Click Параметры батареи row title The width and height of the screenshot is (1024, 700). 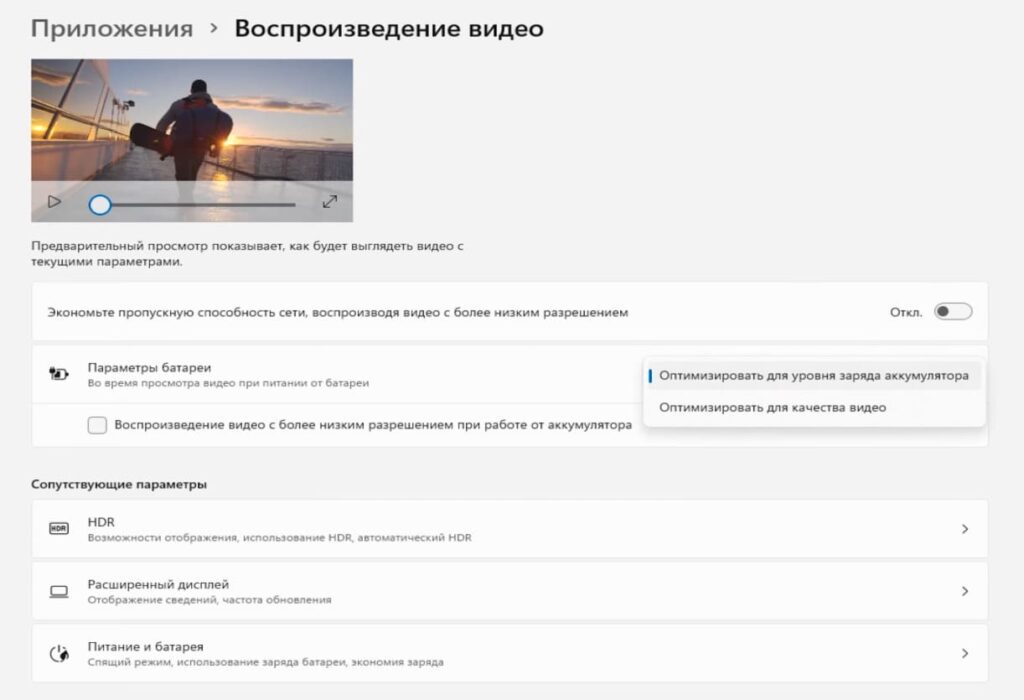[x=150, y=368]
